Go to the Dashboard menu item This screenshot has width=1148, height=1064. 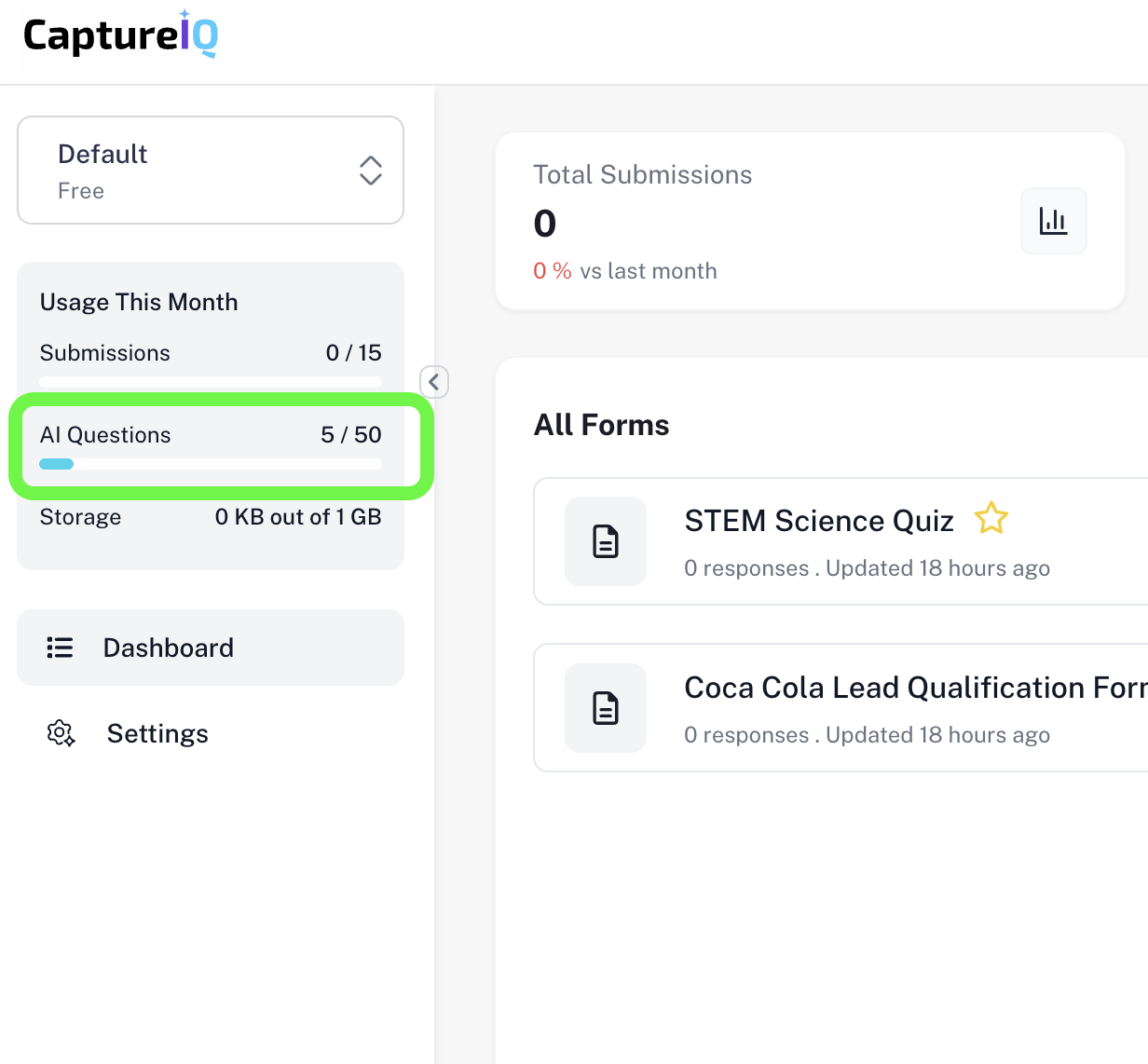click(x=169, y=648)
